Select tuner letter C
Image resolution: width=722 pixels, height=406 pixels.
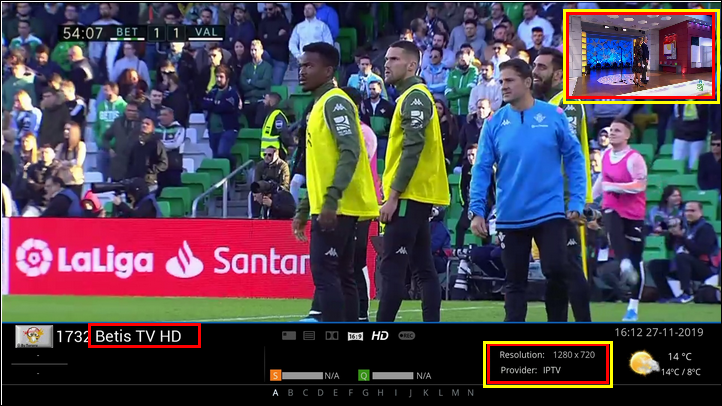[x=305, y=393]
